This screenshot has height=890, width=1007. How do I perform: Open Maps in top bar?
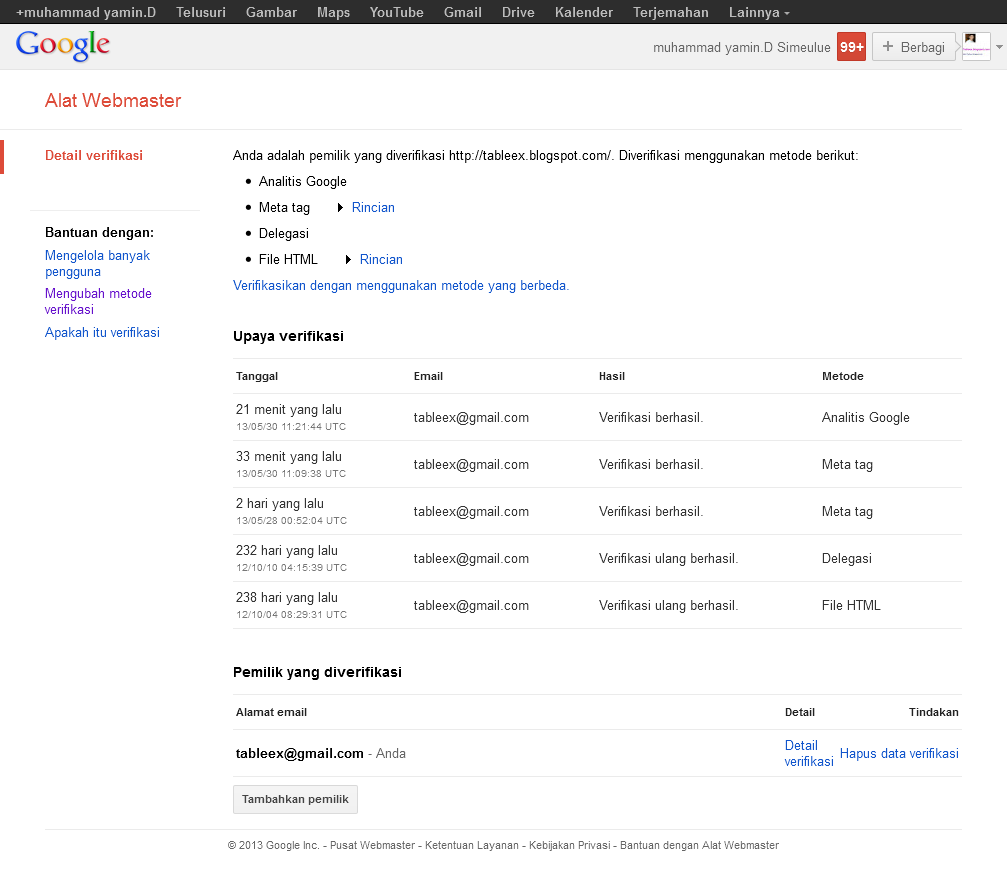coord(333,12)
